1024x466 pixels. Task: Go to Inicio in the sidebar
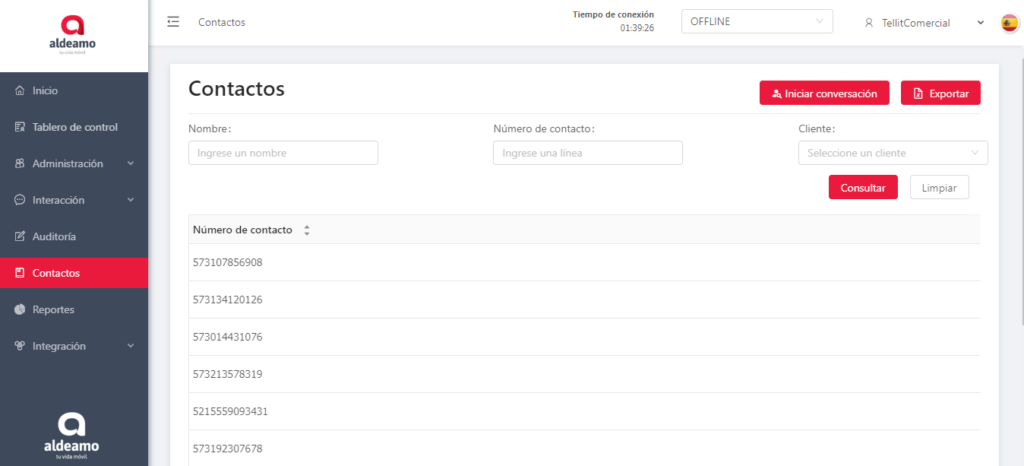74,91
